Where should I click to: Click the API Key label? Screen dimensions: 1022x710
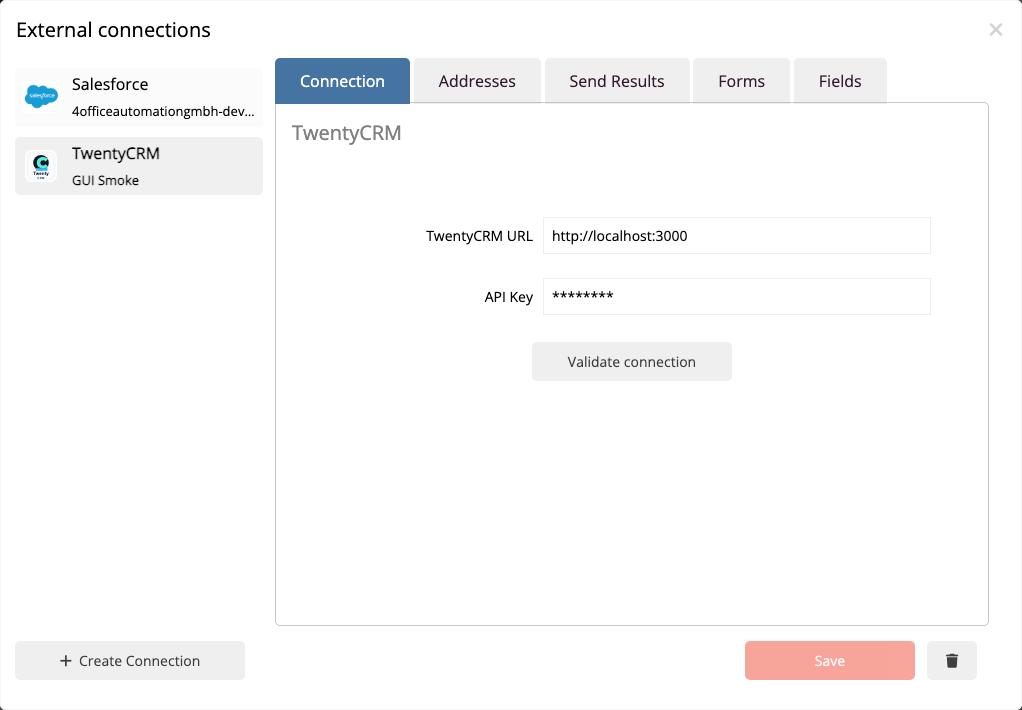point(508,297)
